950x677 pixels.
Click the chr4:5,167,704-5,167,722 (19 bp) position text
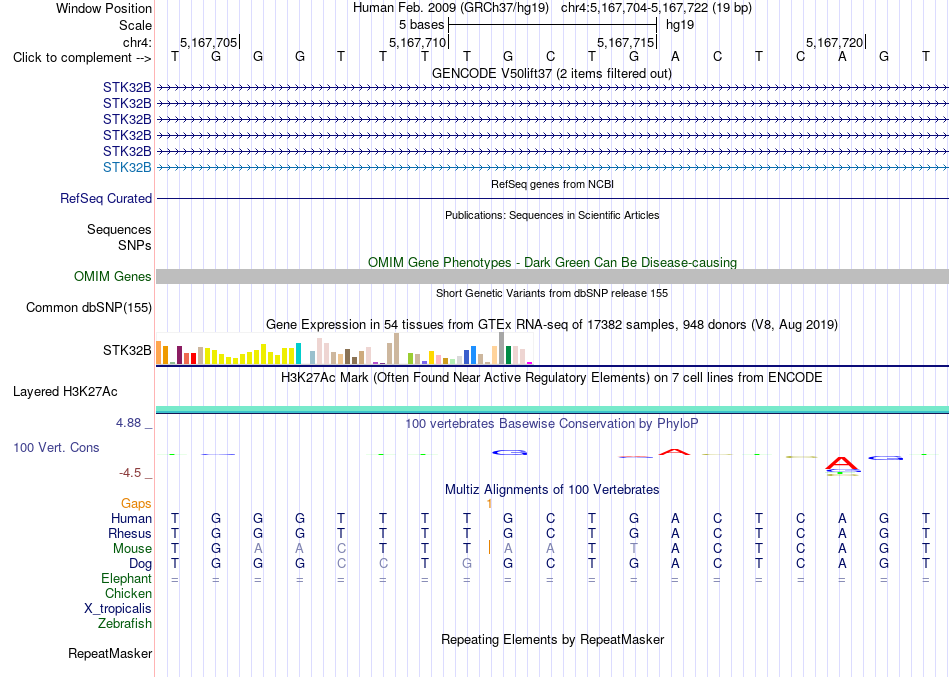coord(656,8)
